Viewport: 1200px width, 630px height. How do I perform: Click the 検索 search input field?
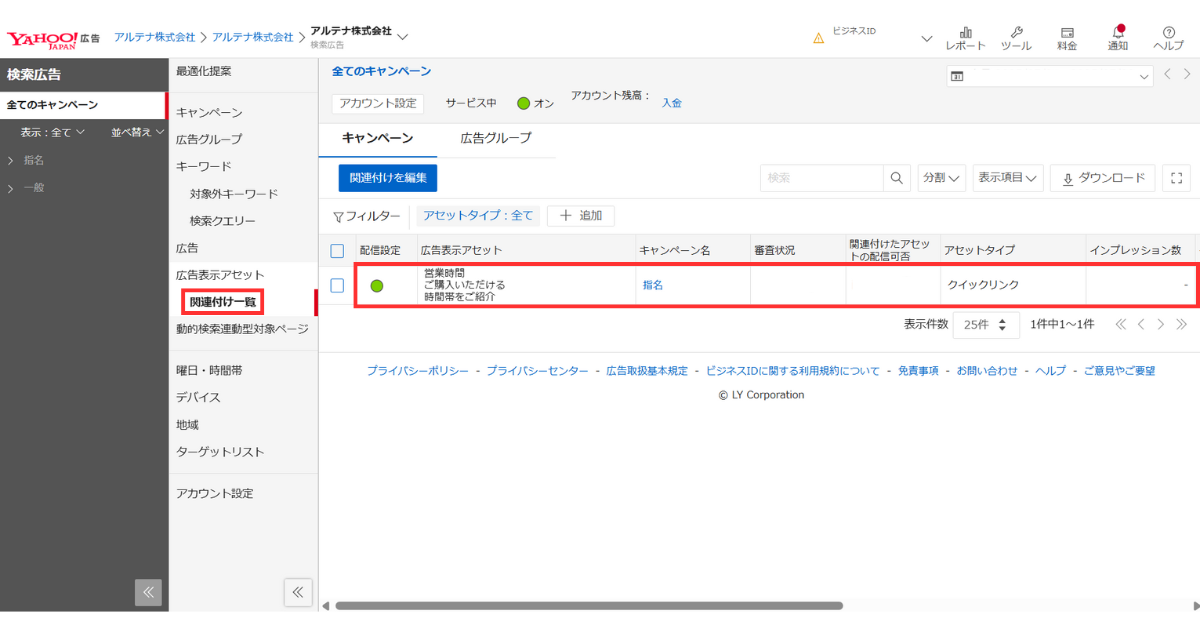coord(822,178)
